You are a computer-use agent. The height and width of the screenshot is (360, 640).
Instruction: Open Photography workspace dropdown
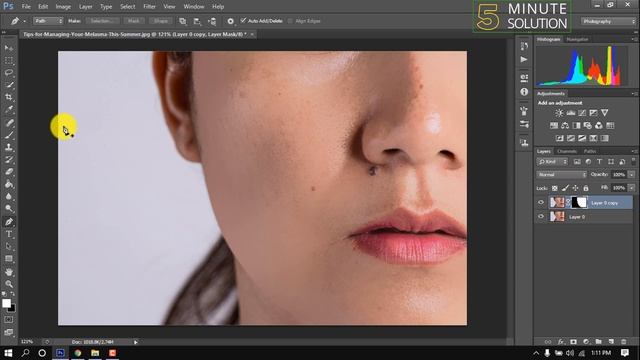coord(608,21)
